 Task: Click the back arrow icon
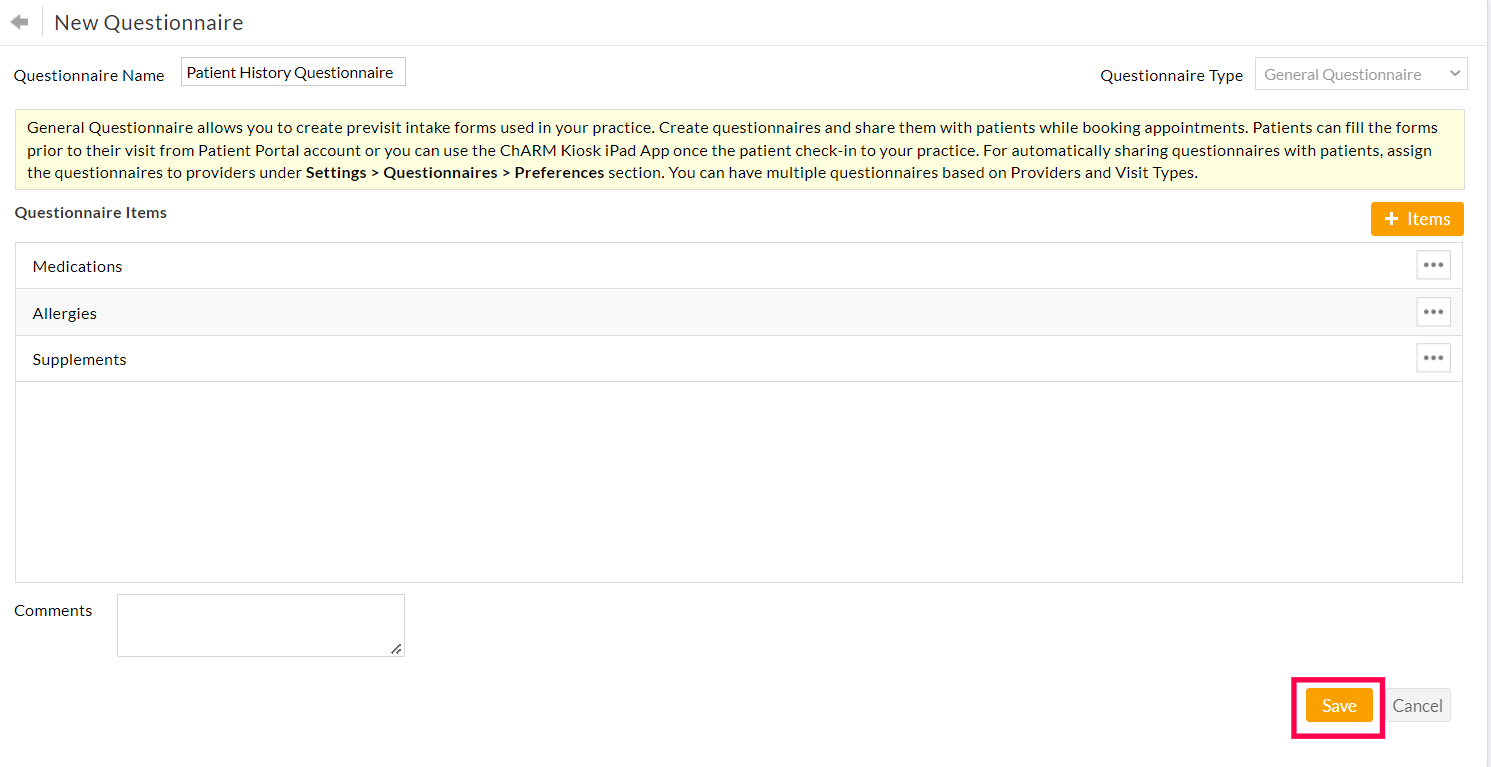(x=19, y=22)
